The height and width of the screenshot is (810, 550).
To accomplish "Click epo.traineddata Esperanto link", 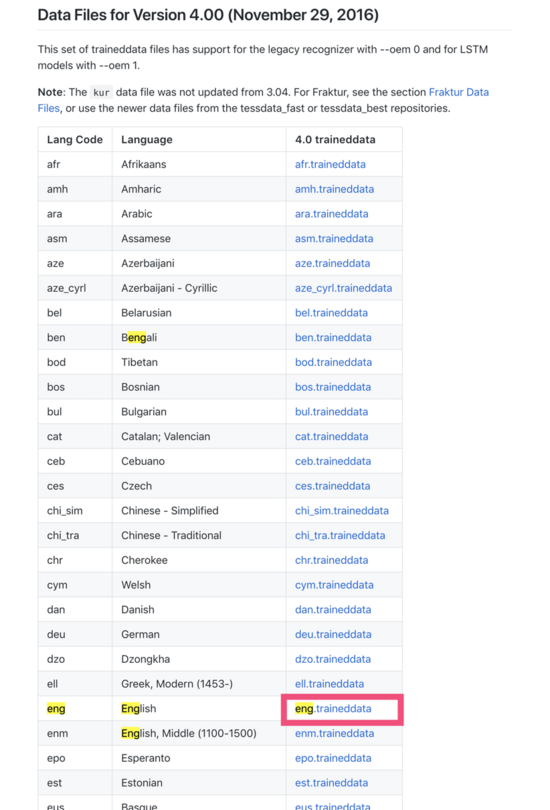I will (333, 758).
